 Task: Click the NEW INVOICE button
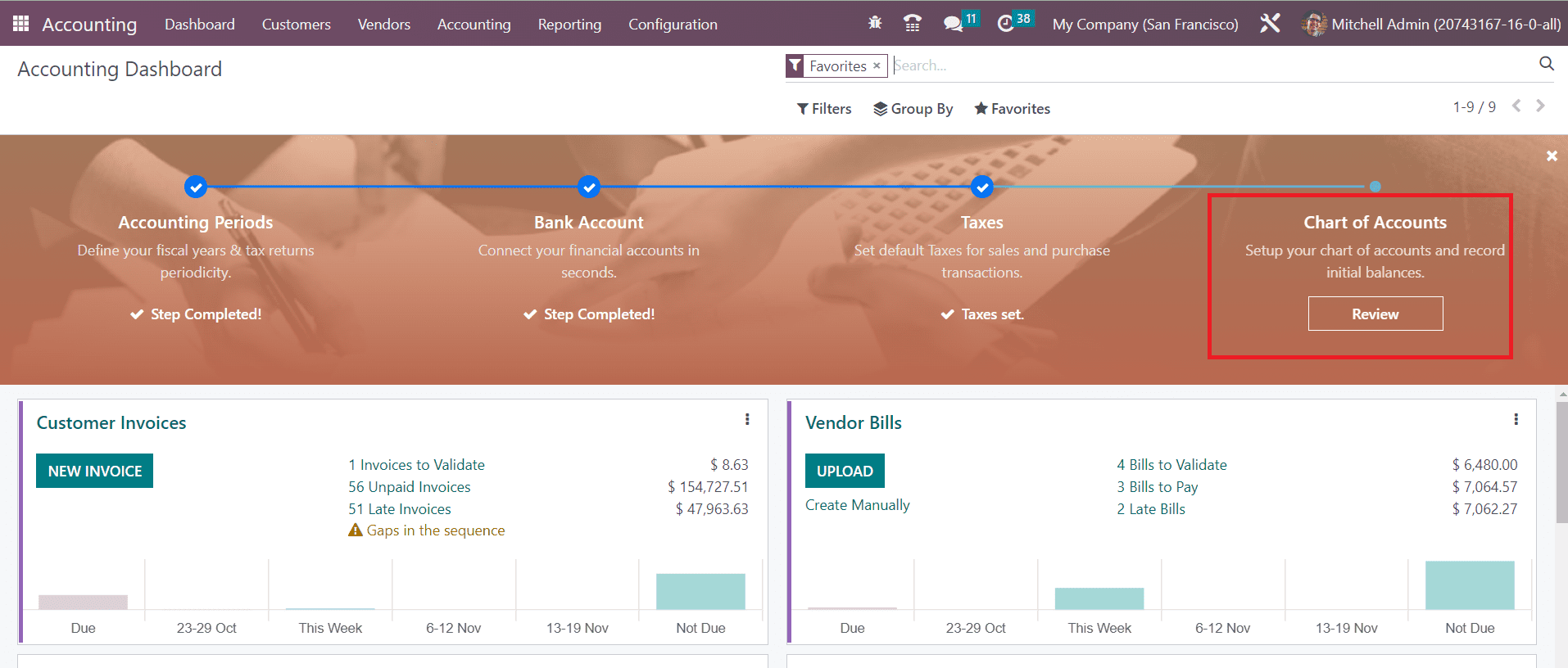coord(95,471)
